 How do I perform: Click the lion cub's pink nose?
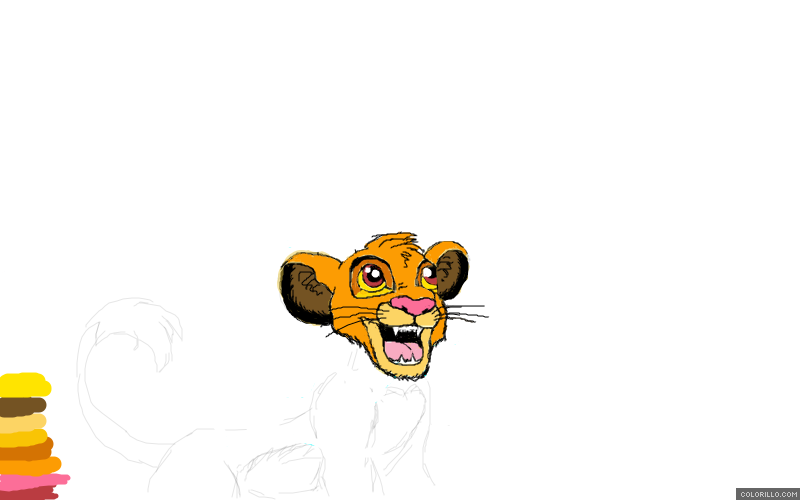411,305
